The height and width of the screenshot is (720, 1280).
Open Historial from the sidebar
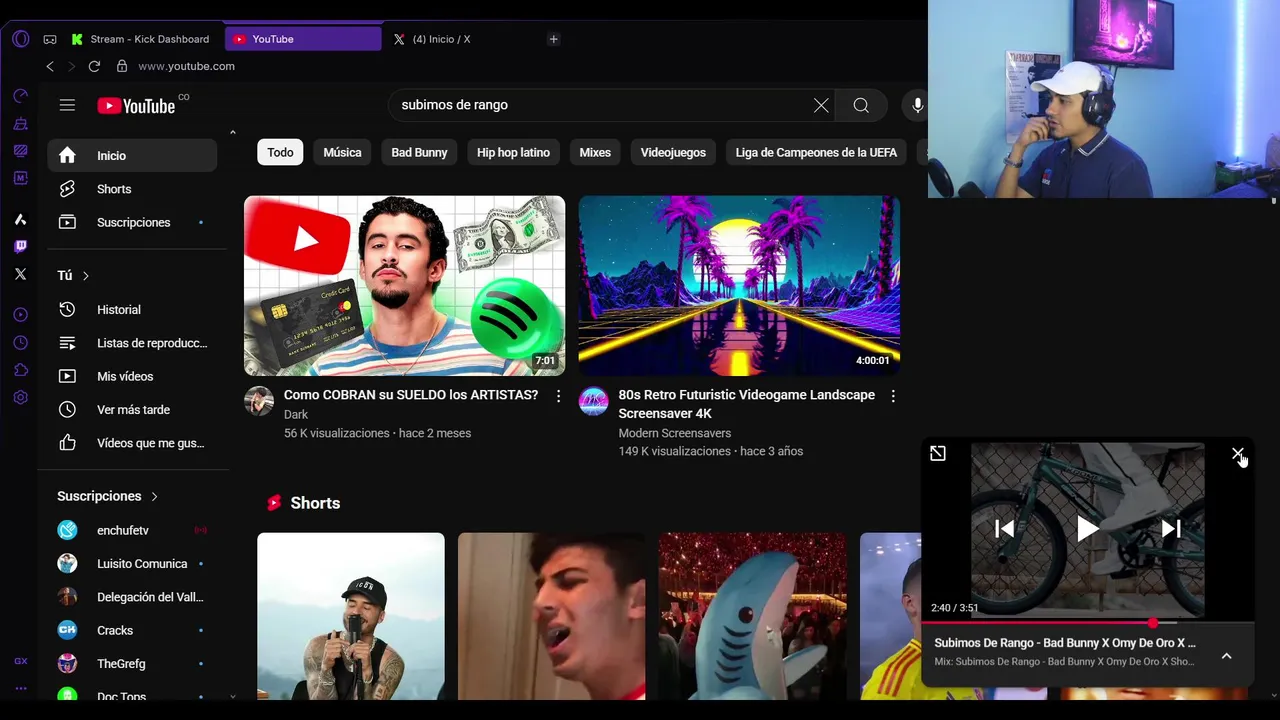point(132,310)
